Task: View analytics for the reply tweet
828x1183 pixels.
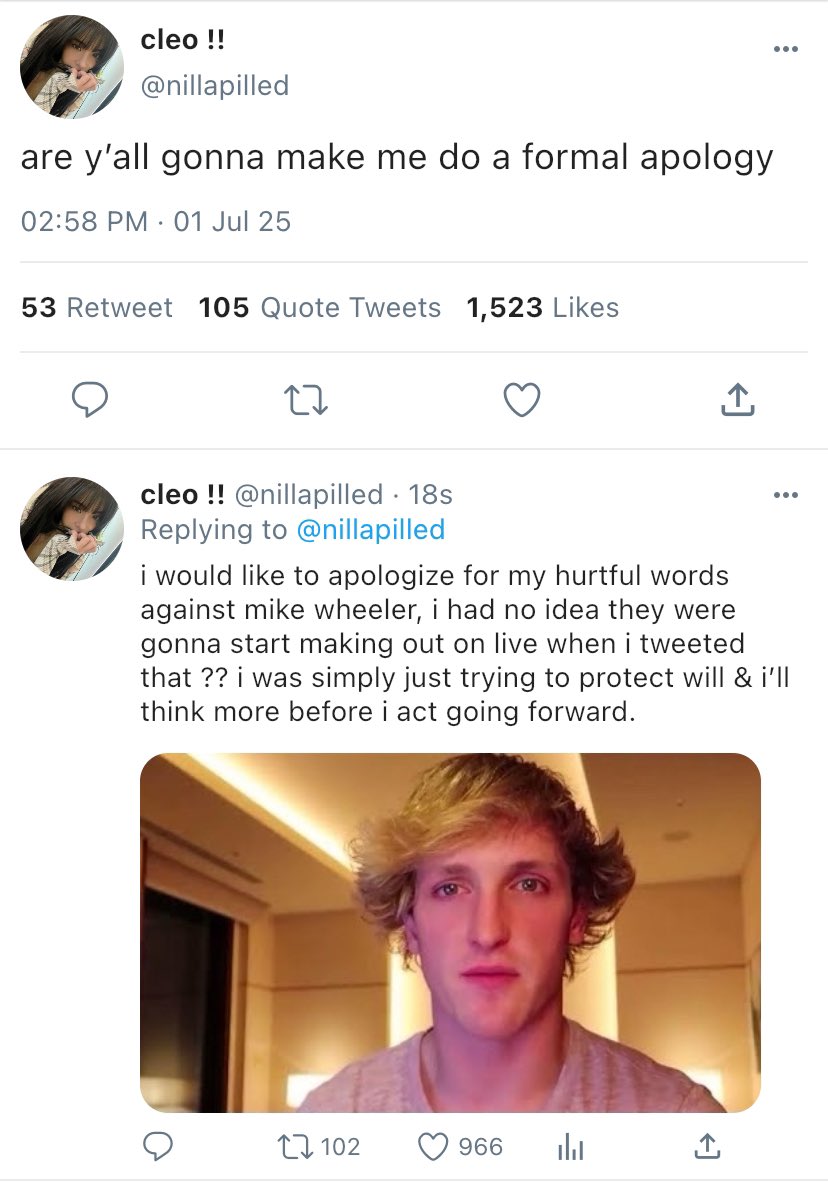Action: [569, 1146]
